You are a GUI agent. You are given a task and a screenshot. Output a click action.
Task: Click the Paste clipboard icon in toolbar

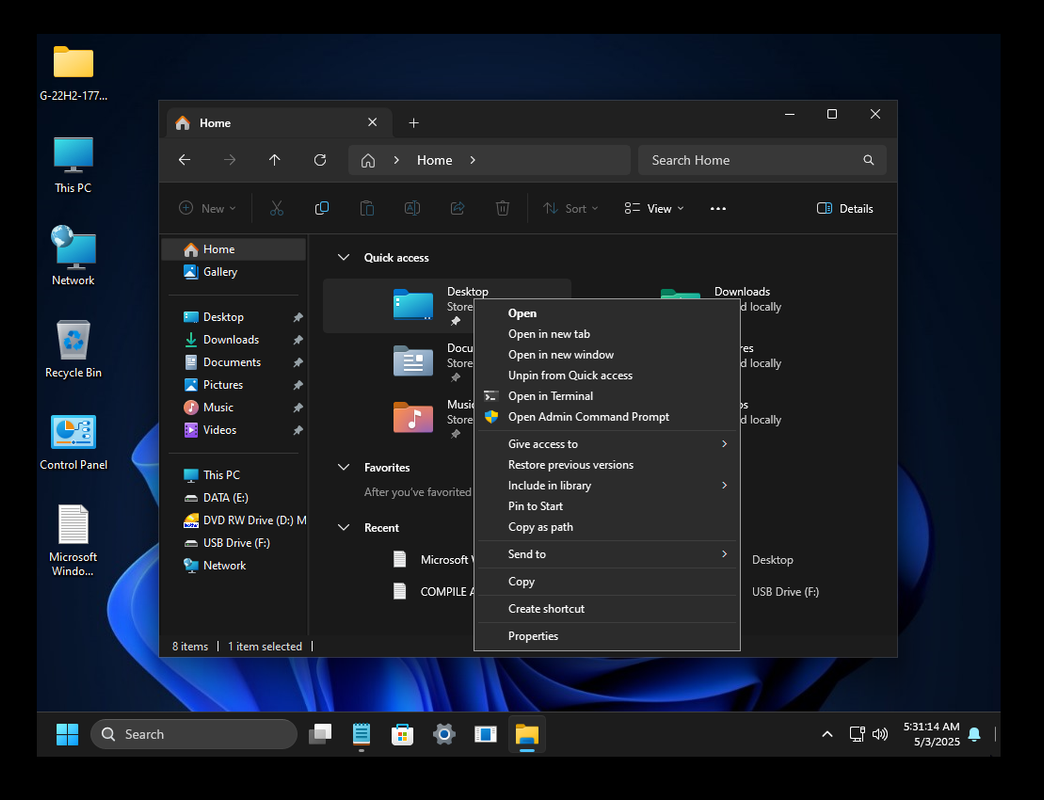(367, 208)
